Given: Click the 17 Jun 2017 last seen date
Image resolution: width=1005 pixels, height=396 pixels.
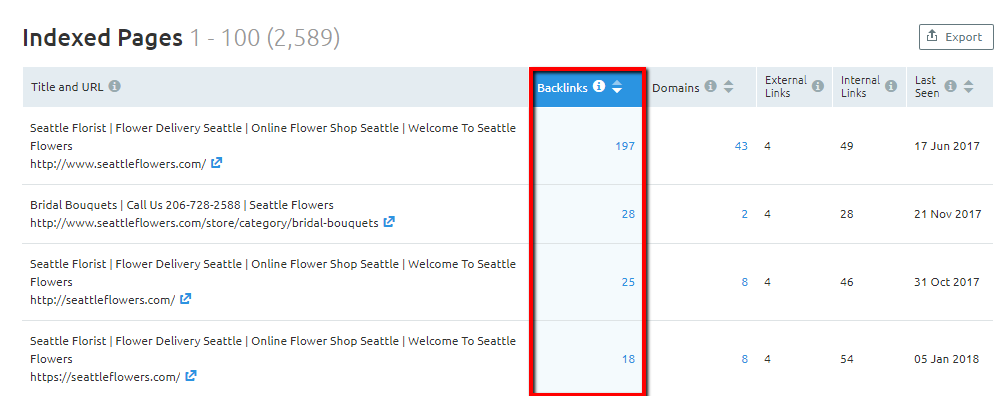Looking at the screenshot, I should click(947, 146).
